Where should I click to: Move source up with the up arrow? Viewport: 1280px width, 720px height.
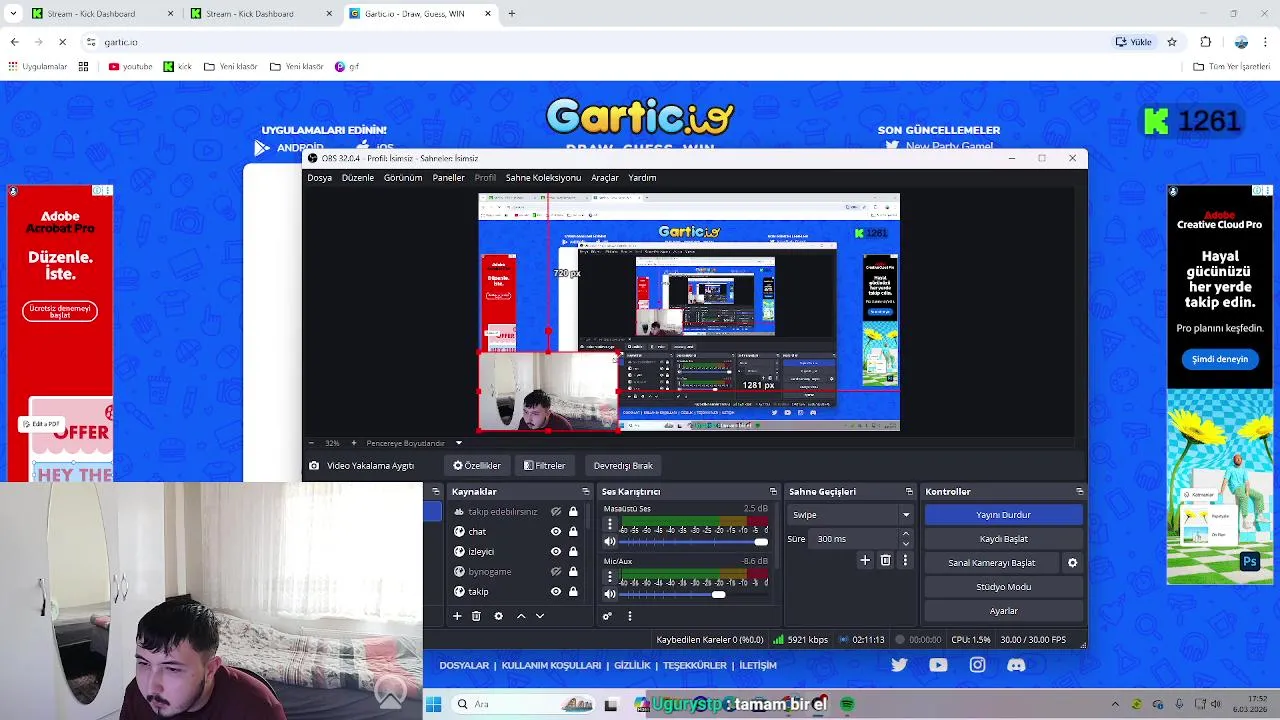point(520,616)
